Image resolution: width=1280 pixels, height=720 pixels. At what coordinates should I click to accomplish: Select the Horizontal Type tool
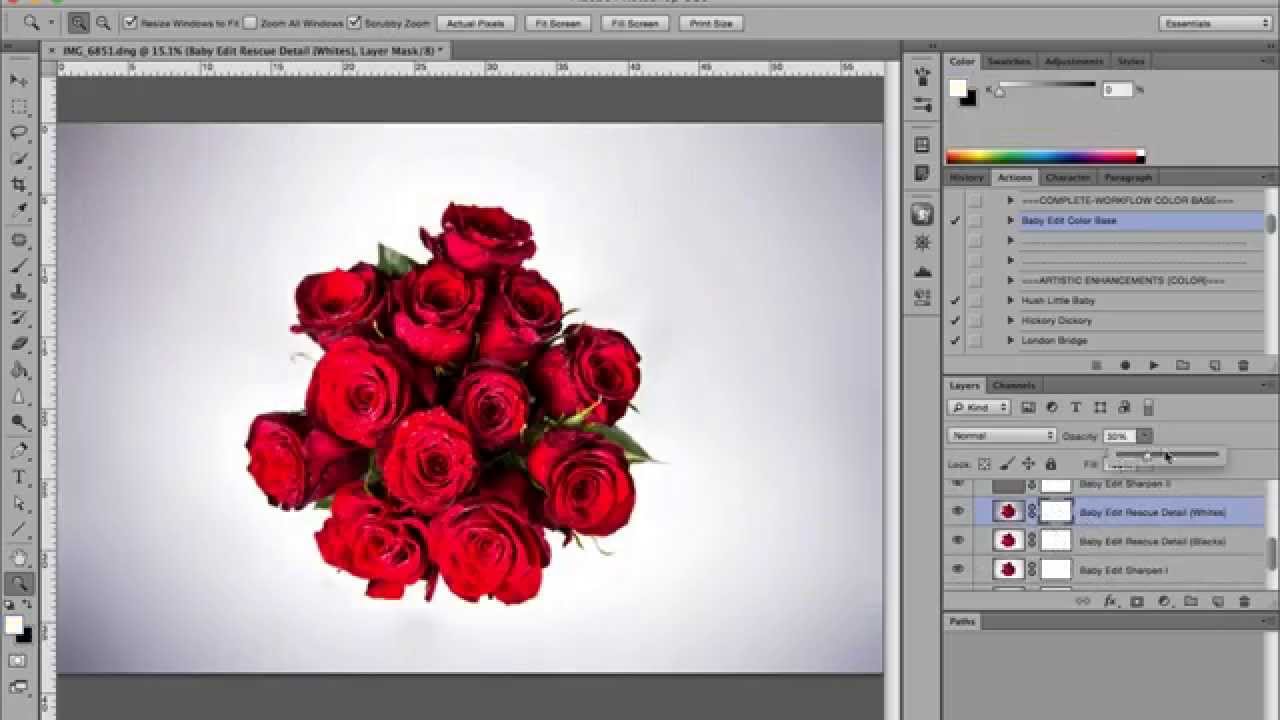pos(19,477)
